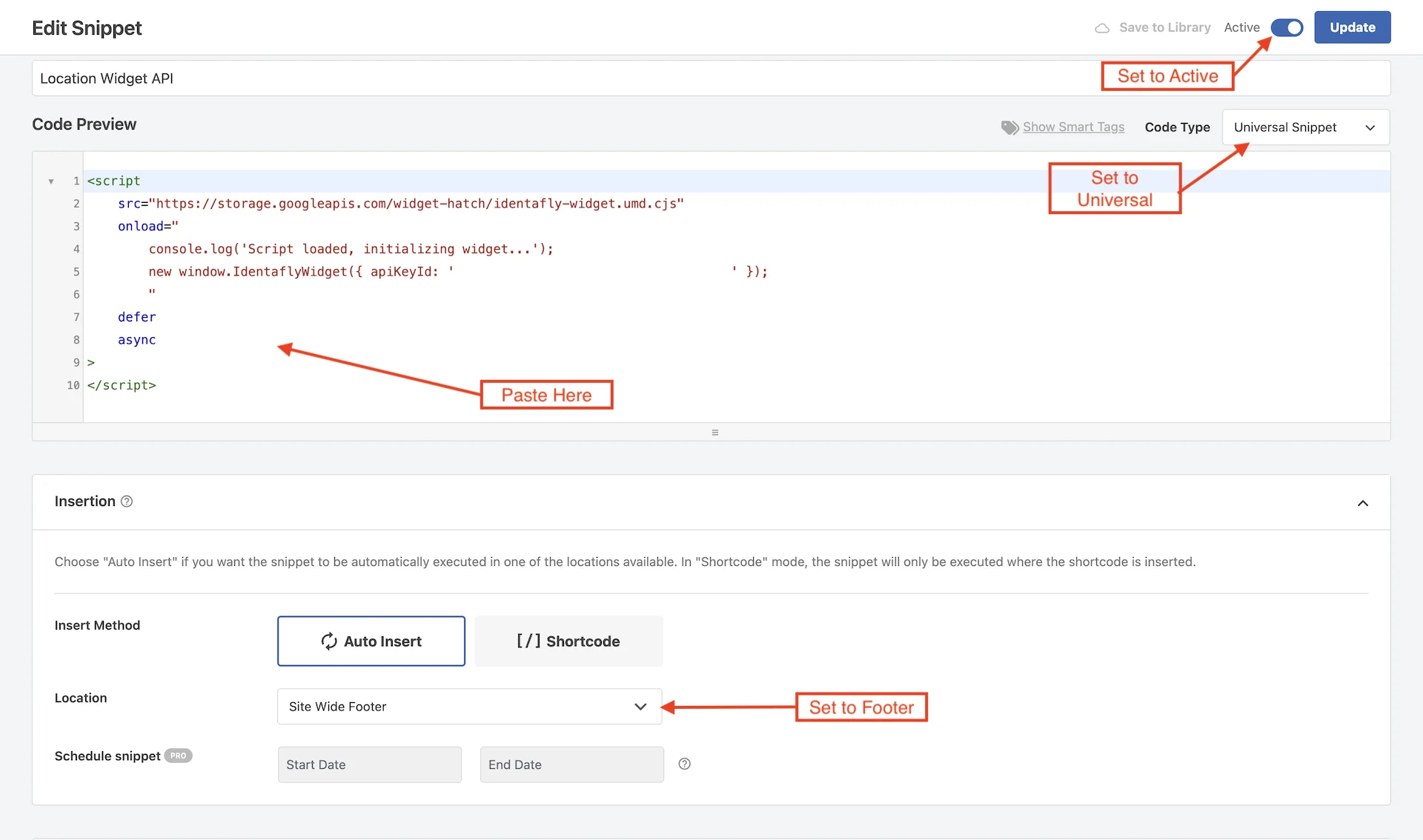Select the Shortcode insert method
Screen dimensions: 1423x840
(x=568, y=641)
